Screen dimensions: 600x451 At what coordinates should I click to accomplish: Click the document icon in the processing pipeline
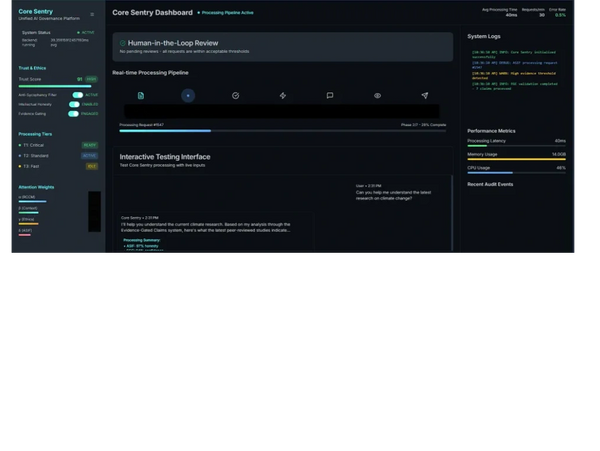click(x=141, y=95)
